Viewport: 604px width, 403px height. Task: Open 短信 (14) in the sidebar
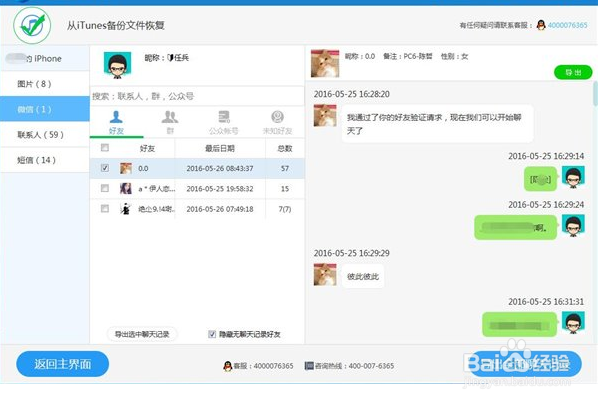[x=45, y=160]
